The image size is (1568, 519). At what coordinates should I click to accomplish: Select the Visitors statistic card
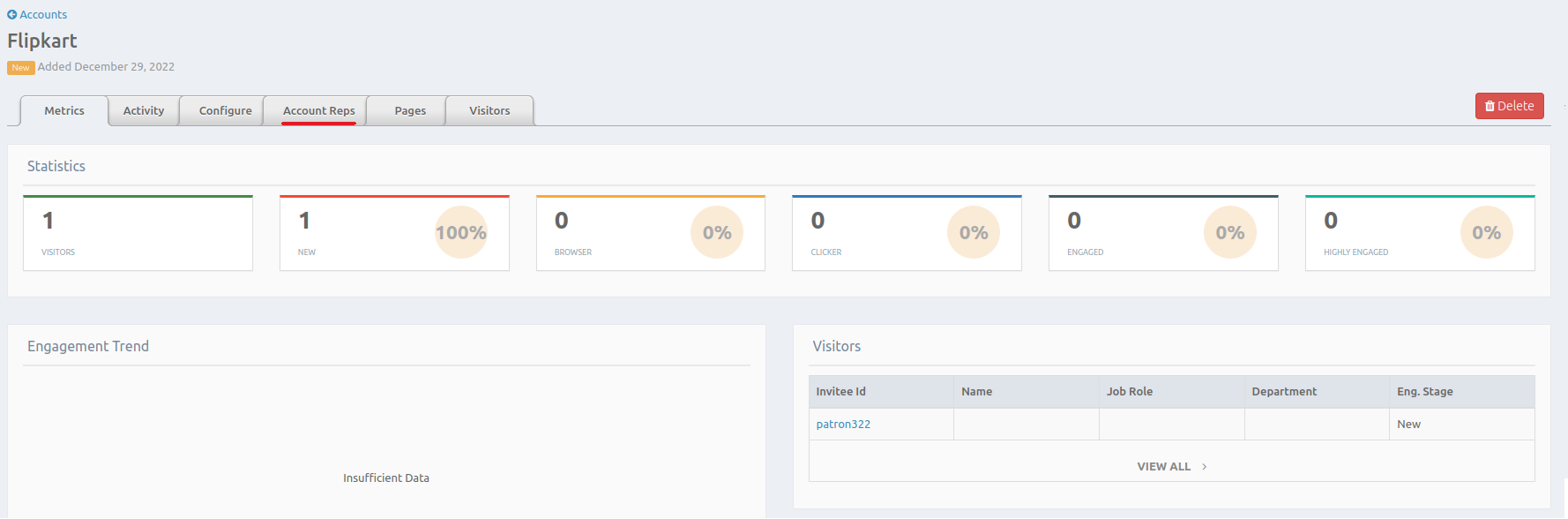[138, 233]
